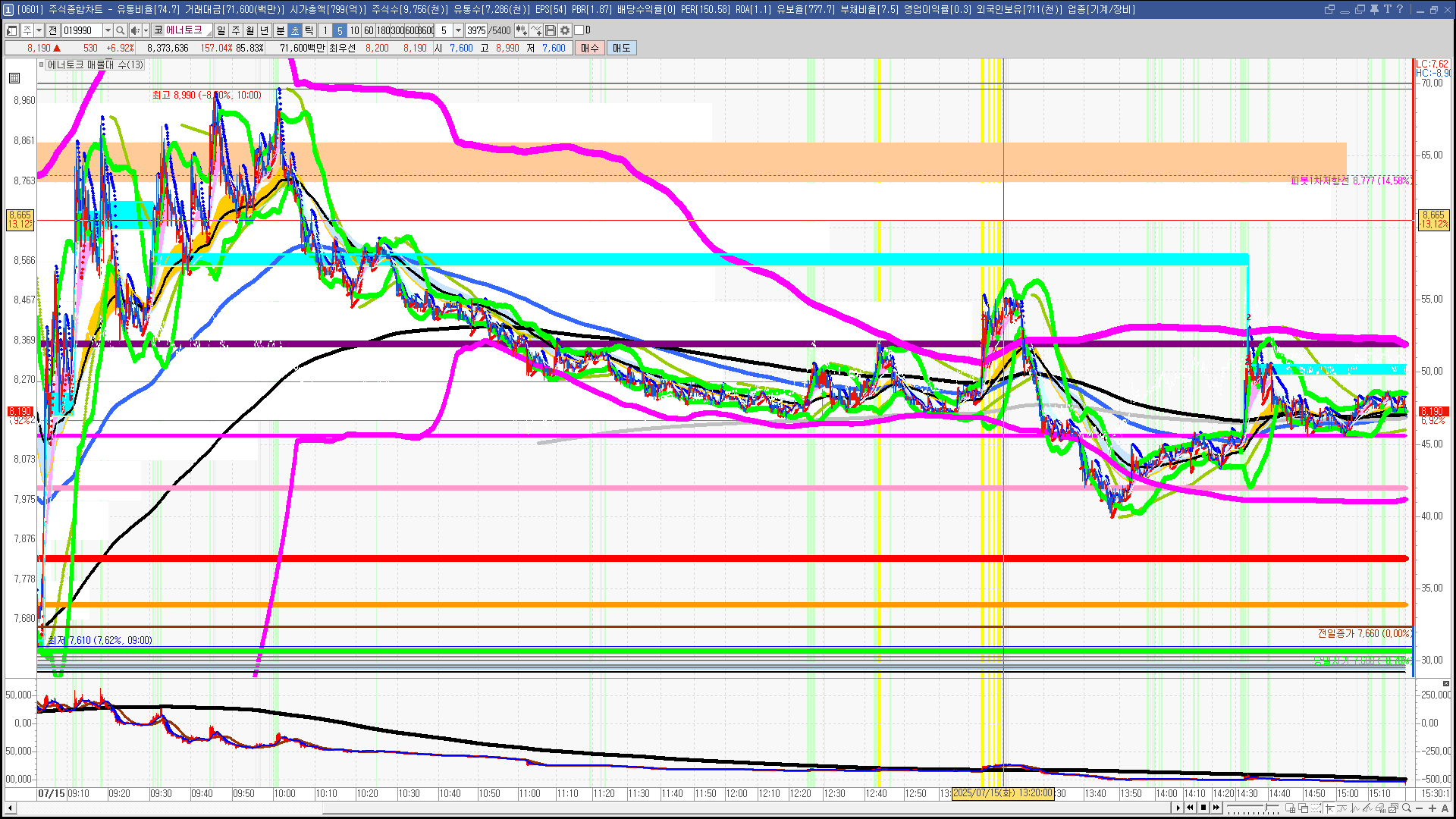Click the 매수 buy button

point(590,48)
